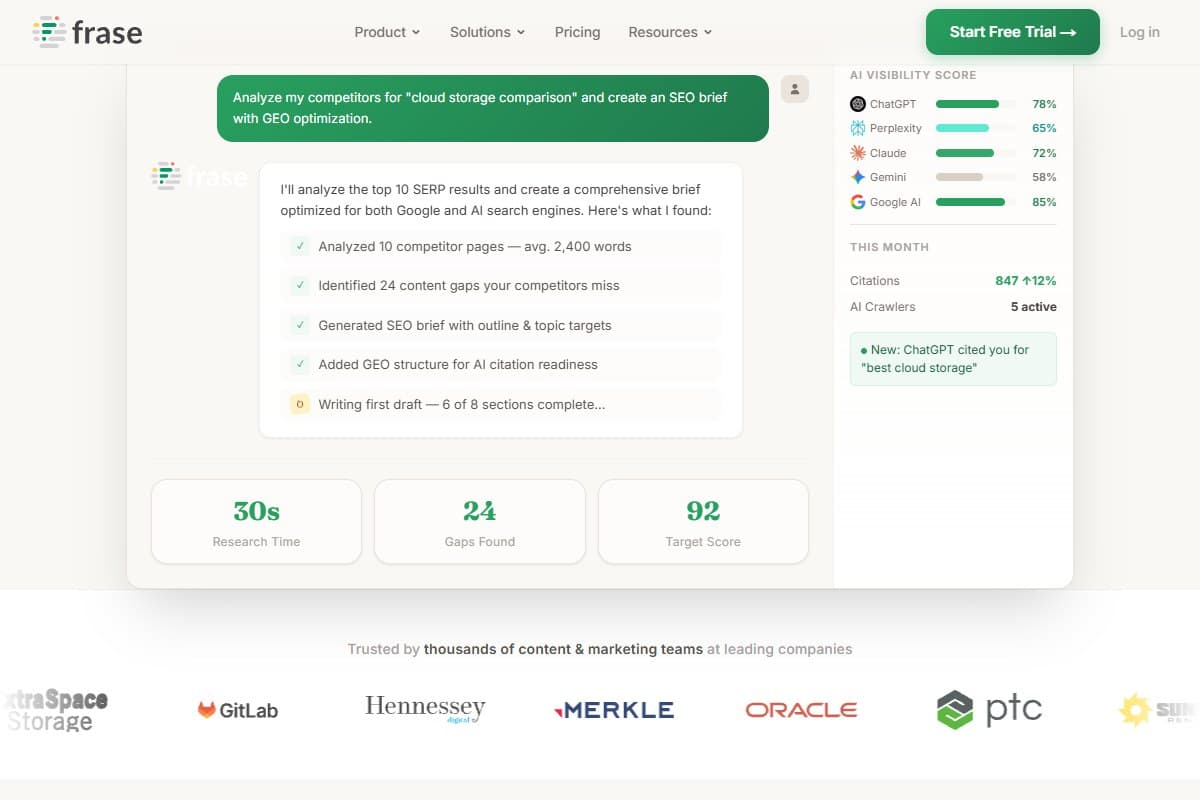Click the Citations 847 value
1200x800 pixels.
(1026, 281)
